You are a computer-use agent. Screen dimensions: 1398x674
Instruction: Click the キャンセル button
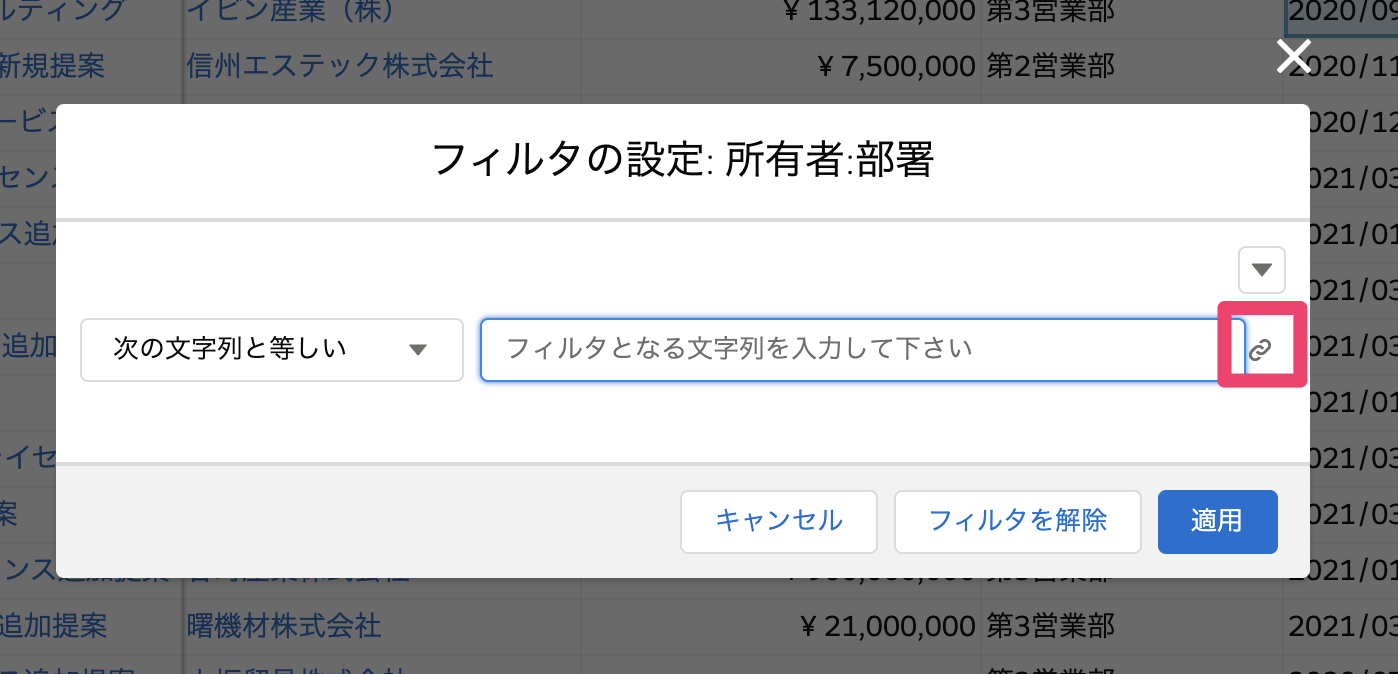(x=779, y=521)
